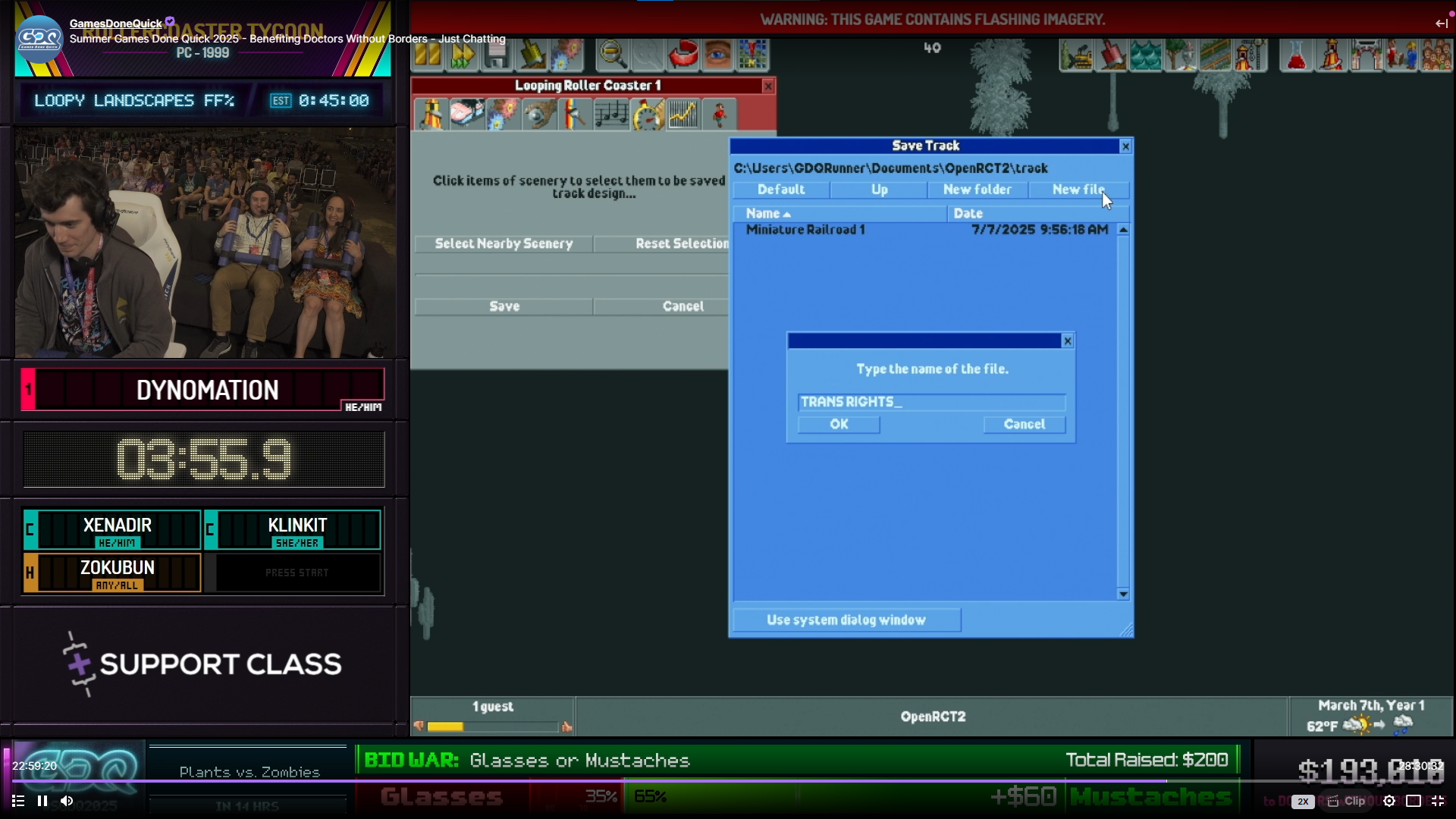Open the ride graphs chart tab
Viewport: 1456px width, 819px height.
pyautogui.click(x=683, y=115)
